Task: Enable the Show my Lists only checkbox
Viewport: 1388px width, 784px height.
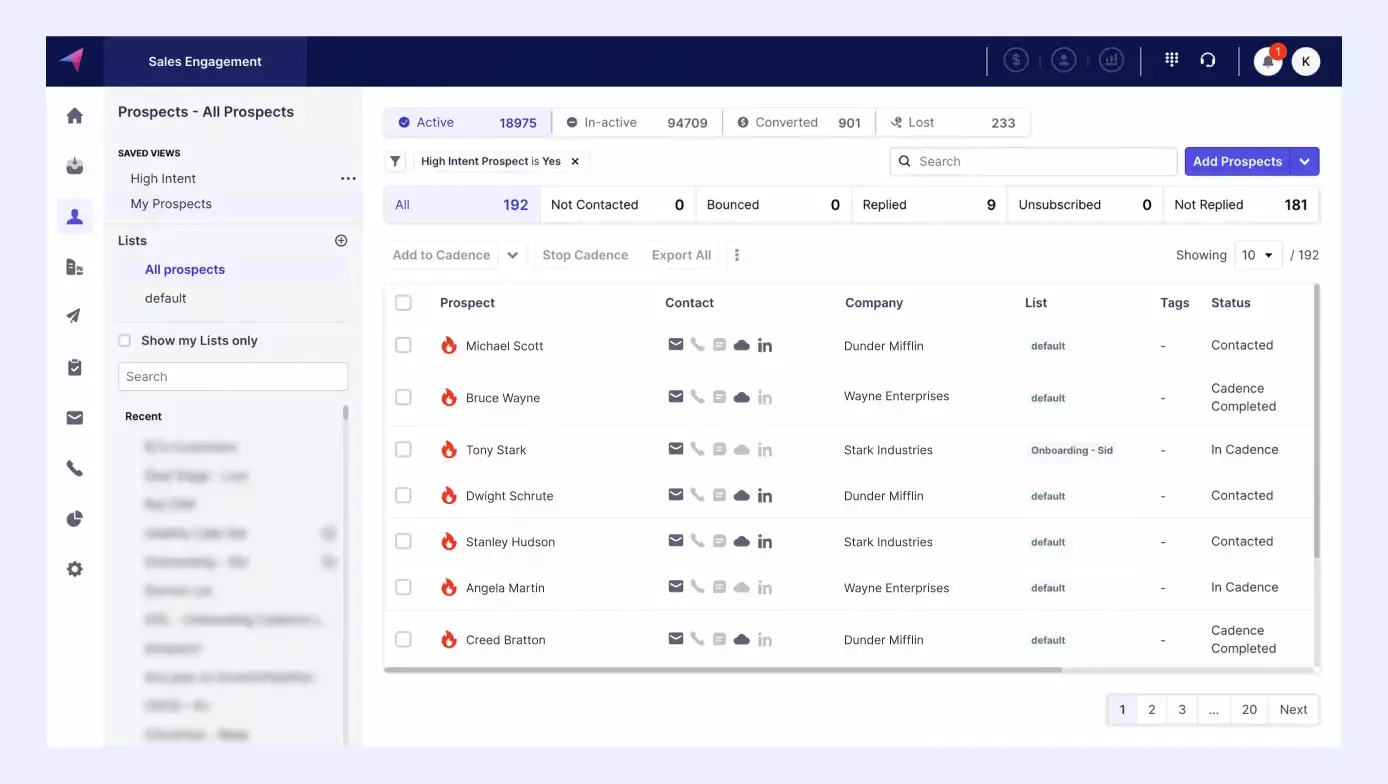Action: pyautogui.click(x=124, y=340)
